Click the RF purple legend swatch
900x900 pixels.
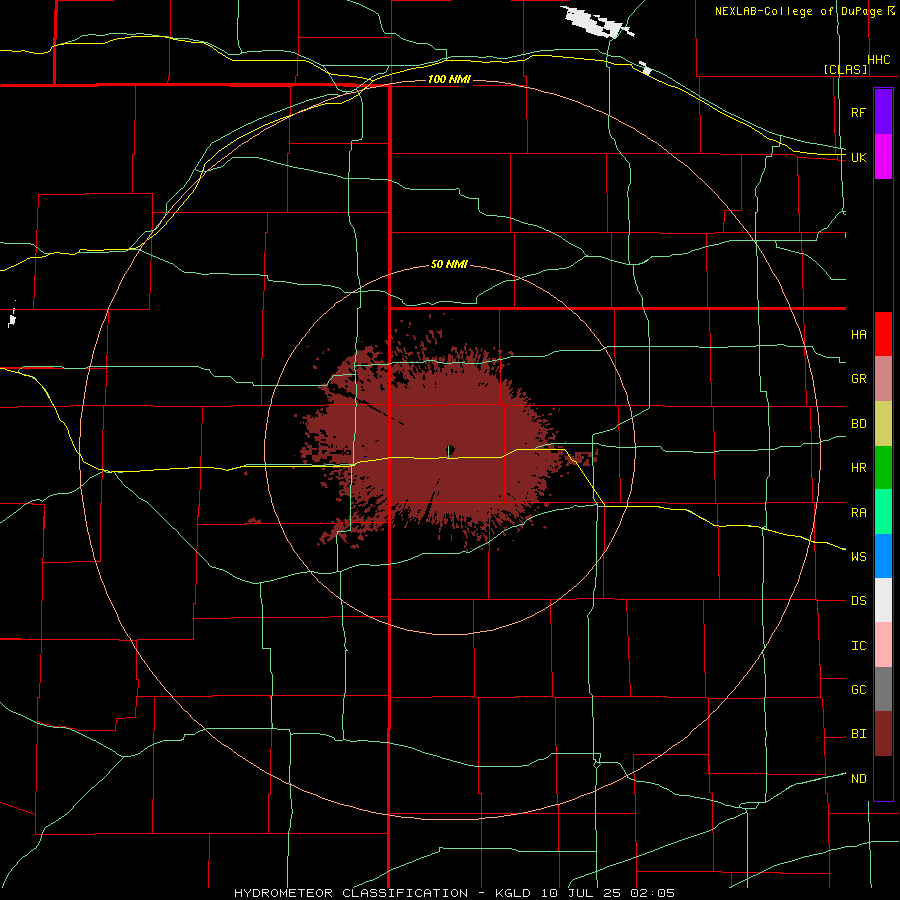coord(883,112)
